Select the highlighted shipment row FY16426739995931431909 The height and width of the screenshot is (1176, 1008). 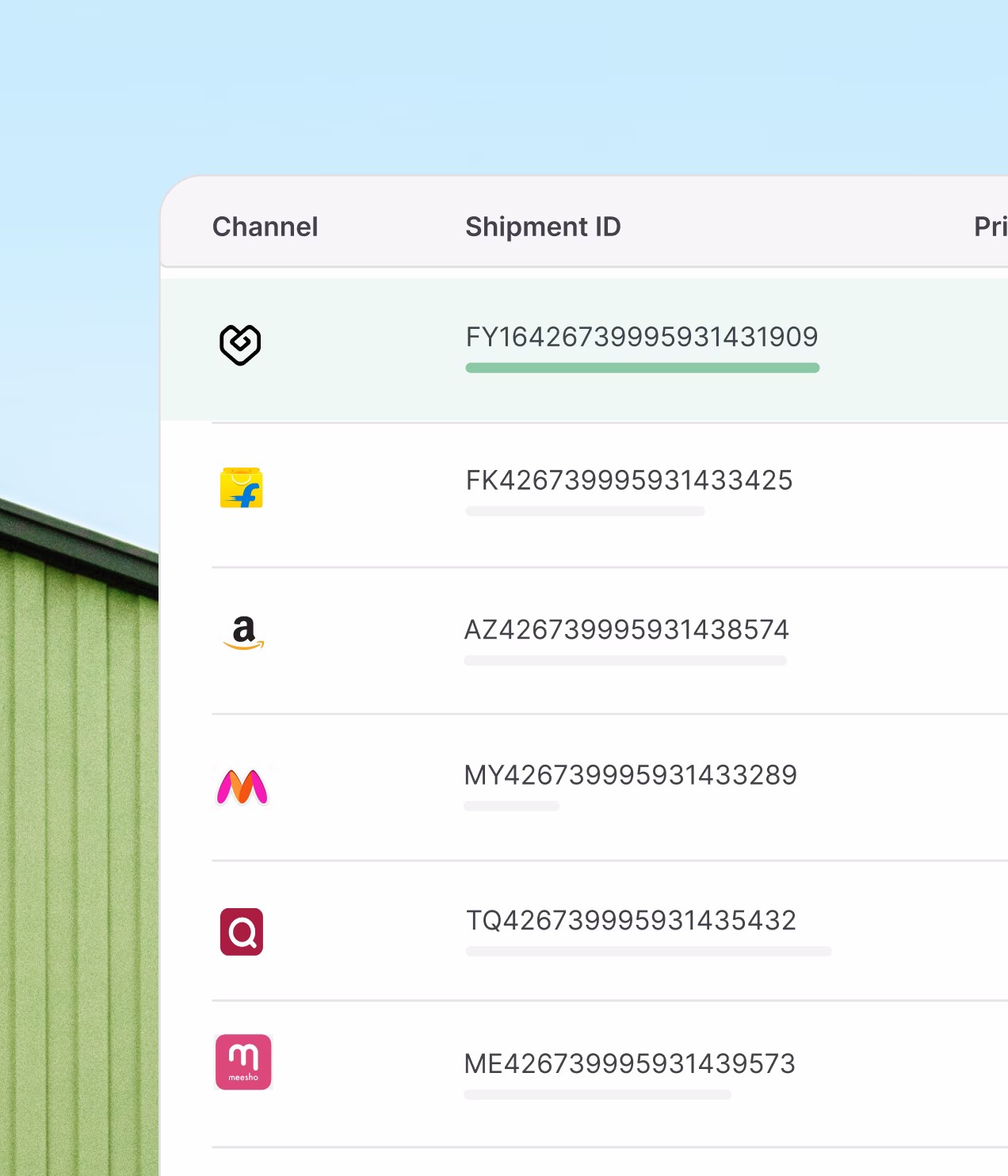(x=640, y=337)
